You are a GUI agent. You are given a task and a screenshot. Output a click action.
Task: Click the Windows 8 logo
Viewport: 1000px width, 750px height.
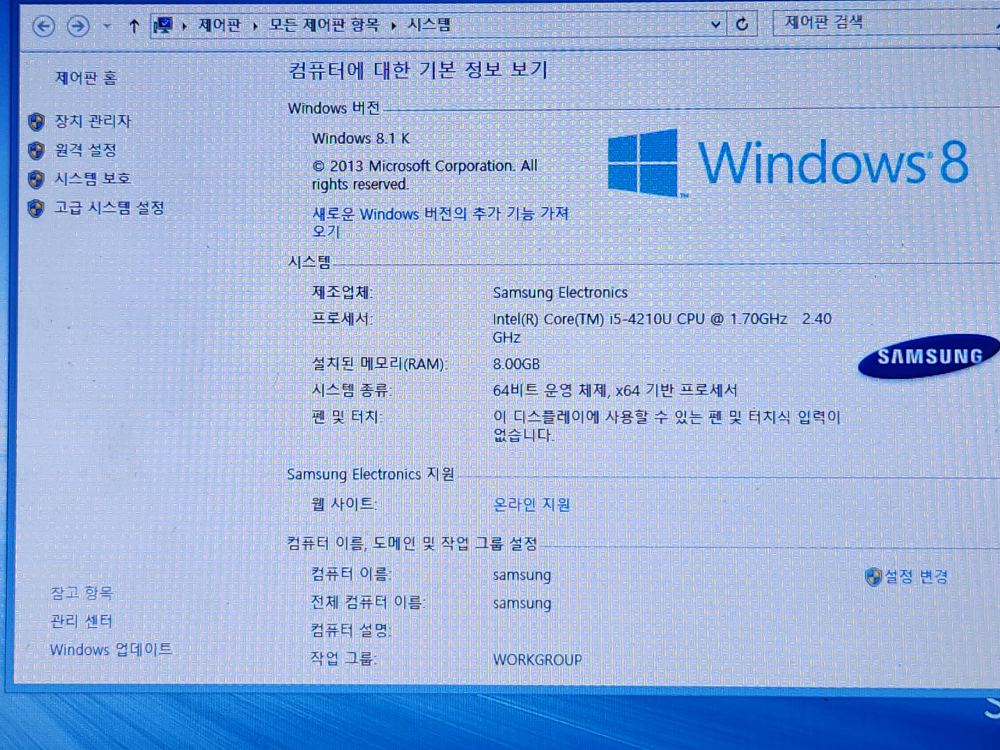coord(788,163)
